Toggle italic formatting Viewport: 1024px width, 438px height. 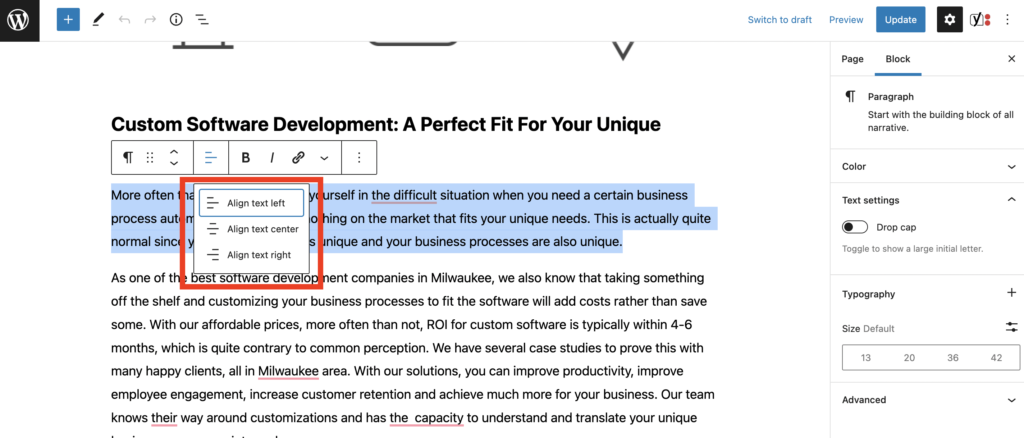pos(272,158)
